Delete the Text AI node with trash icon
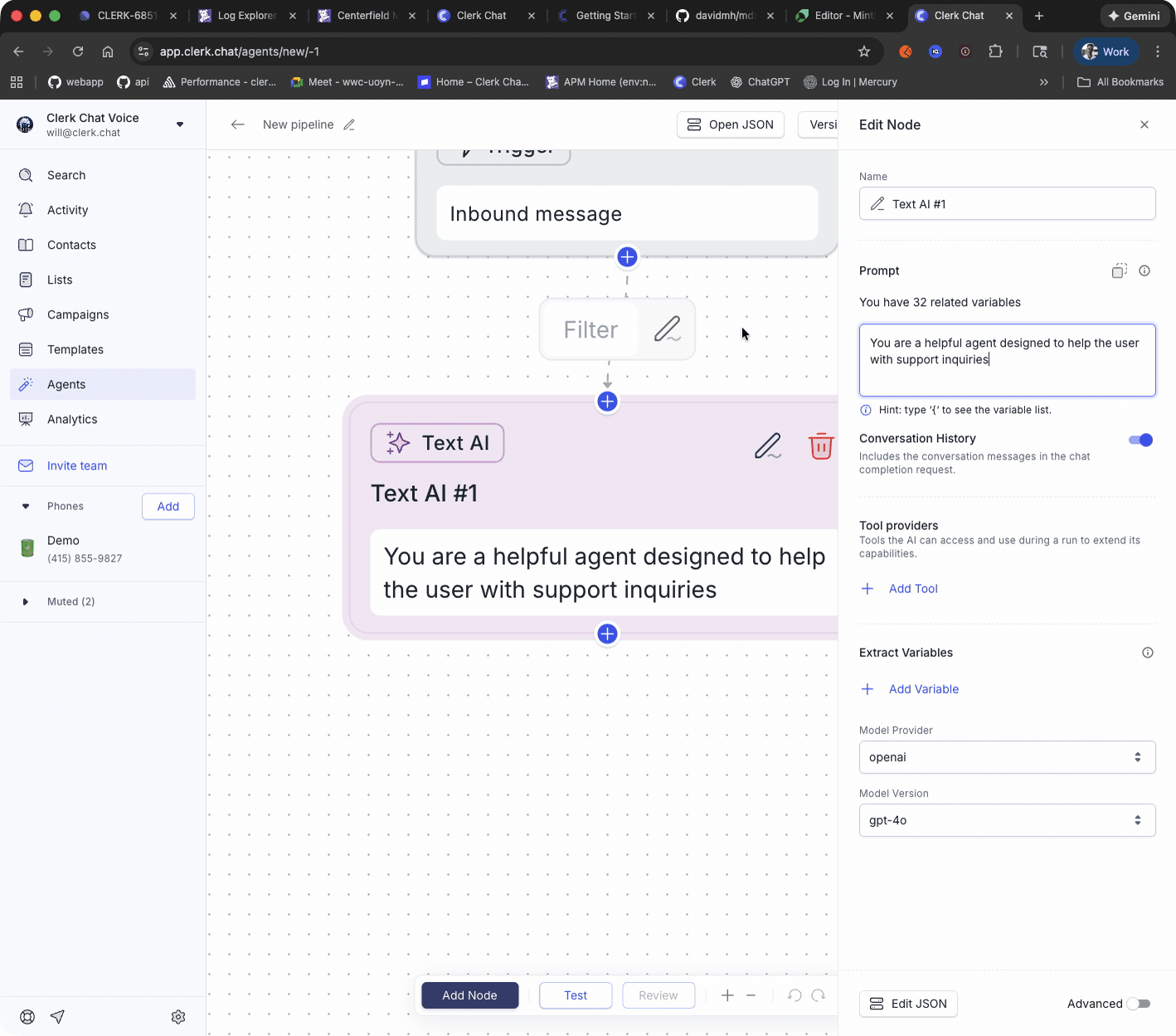Screen dimensions: 1176x1036 tap(821, 445)
